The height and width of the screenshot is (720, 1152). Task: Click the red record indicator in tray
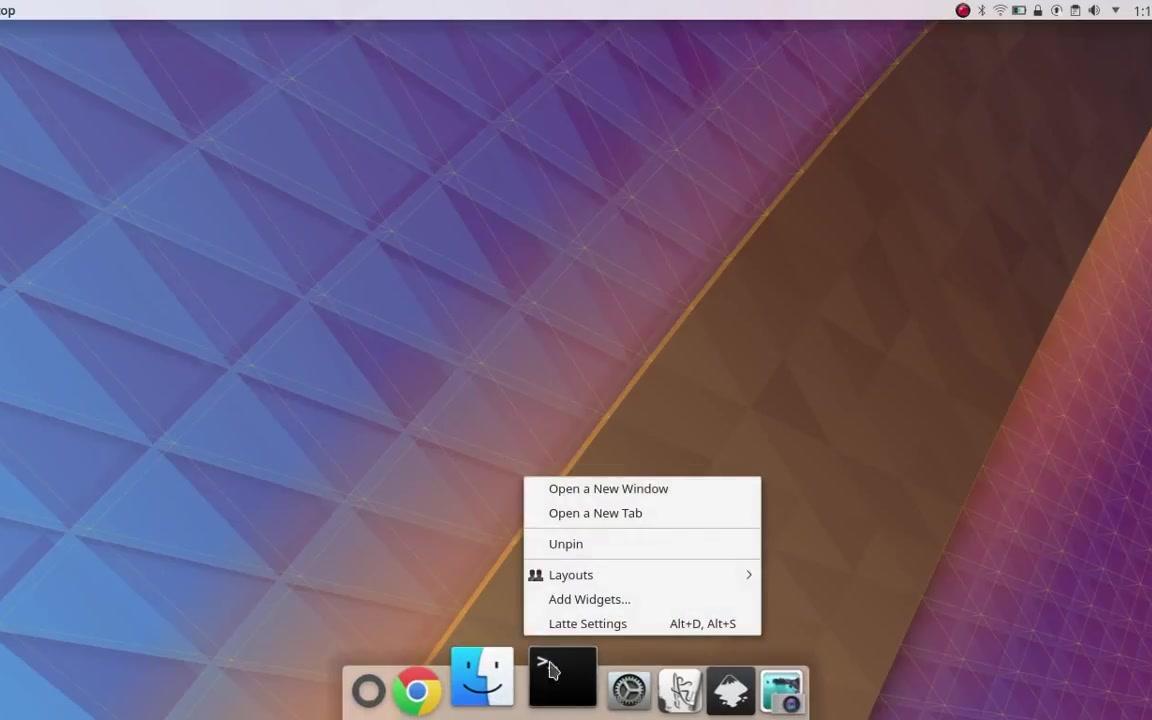point(962,10)
